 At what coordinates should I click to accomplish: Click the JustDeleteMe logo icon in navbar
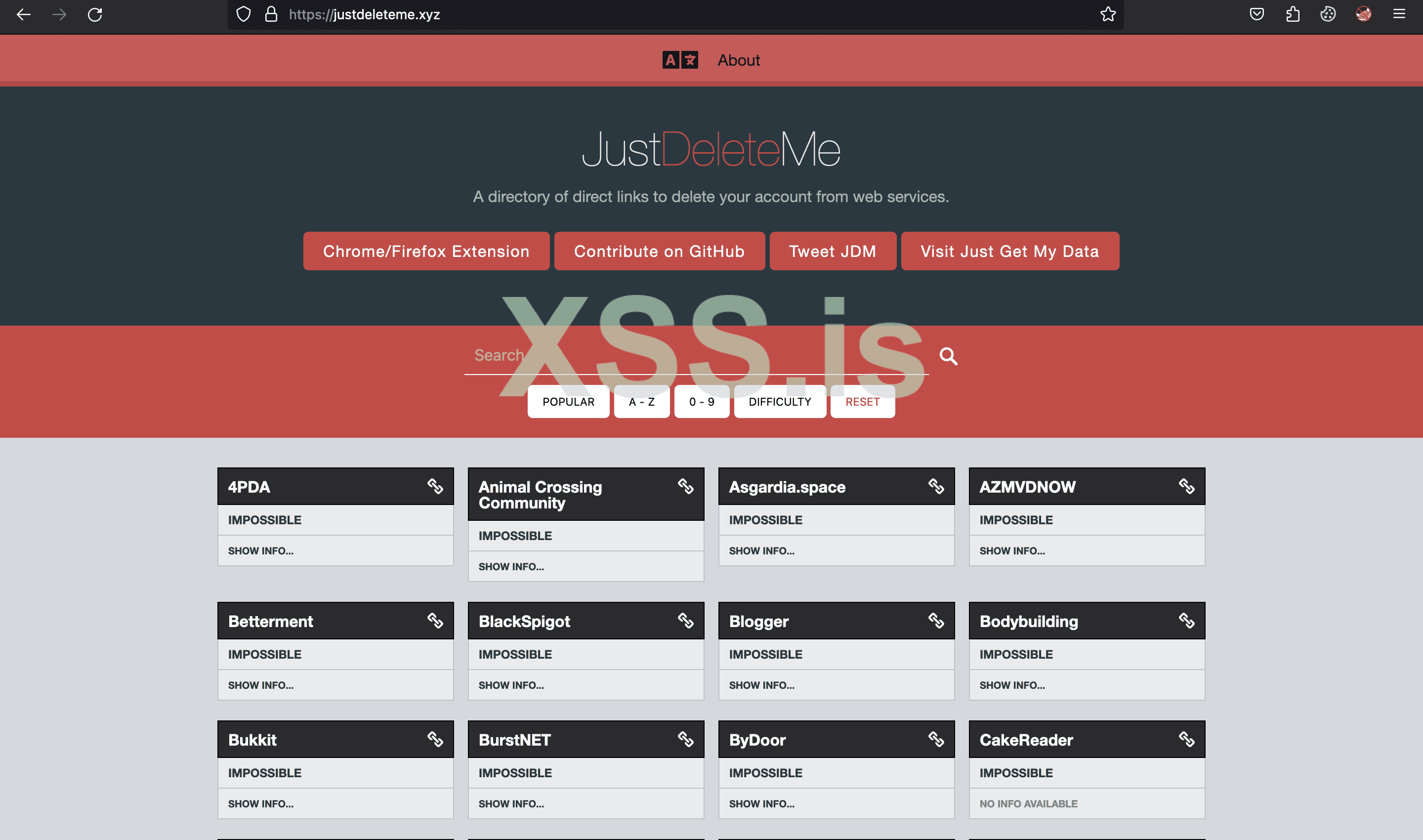pyautogui.click(x=679, y=59)
